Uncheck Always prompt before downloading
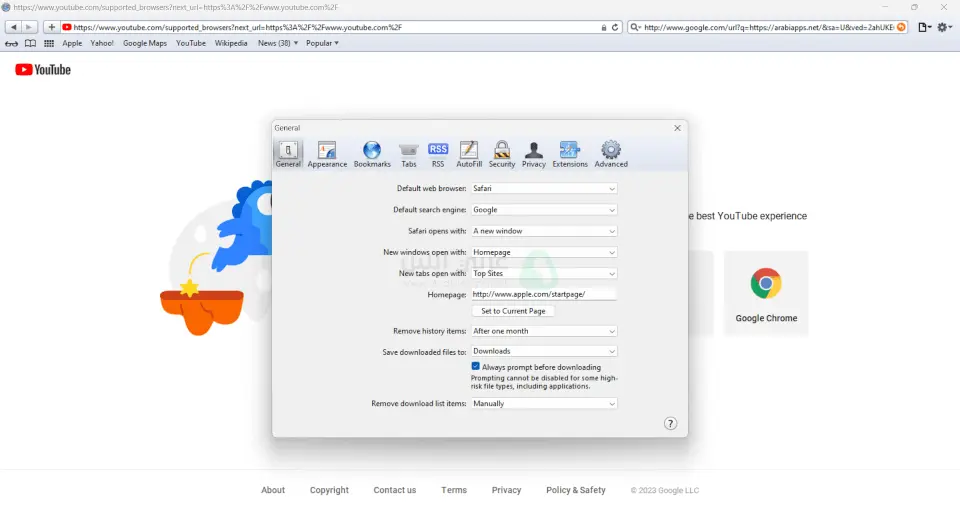Screen dimensions: 960x509 point(476,366)
